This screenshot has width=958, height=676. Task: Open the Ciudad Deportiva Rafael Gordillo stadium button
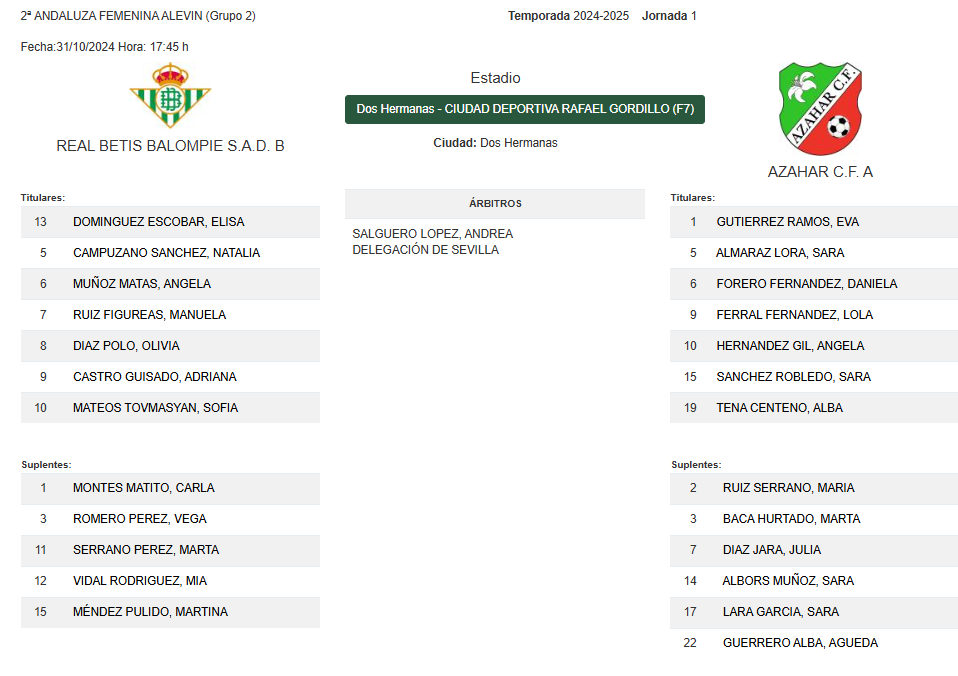coord(525,109)
